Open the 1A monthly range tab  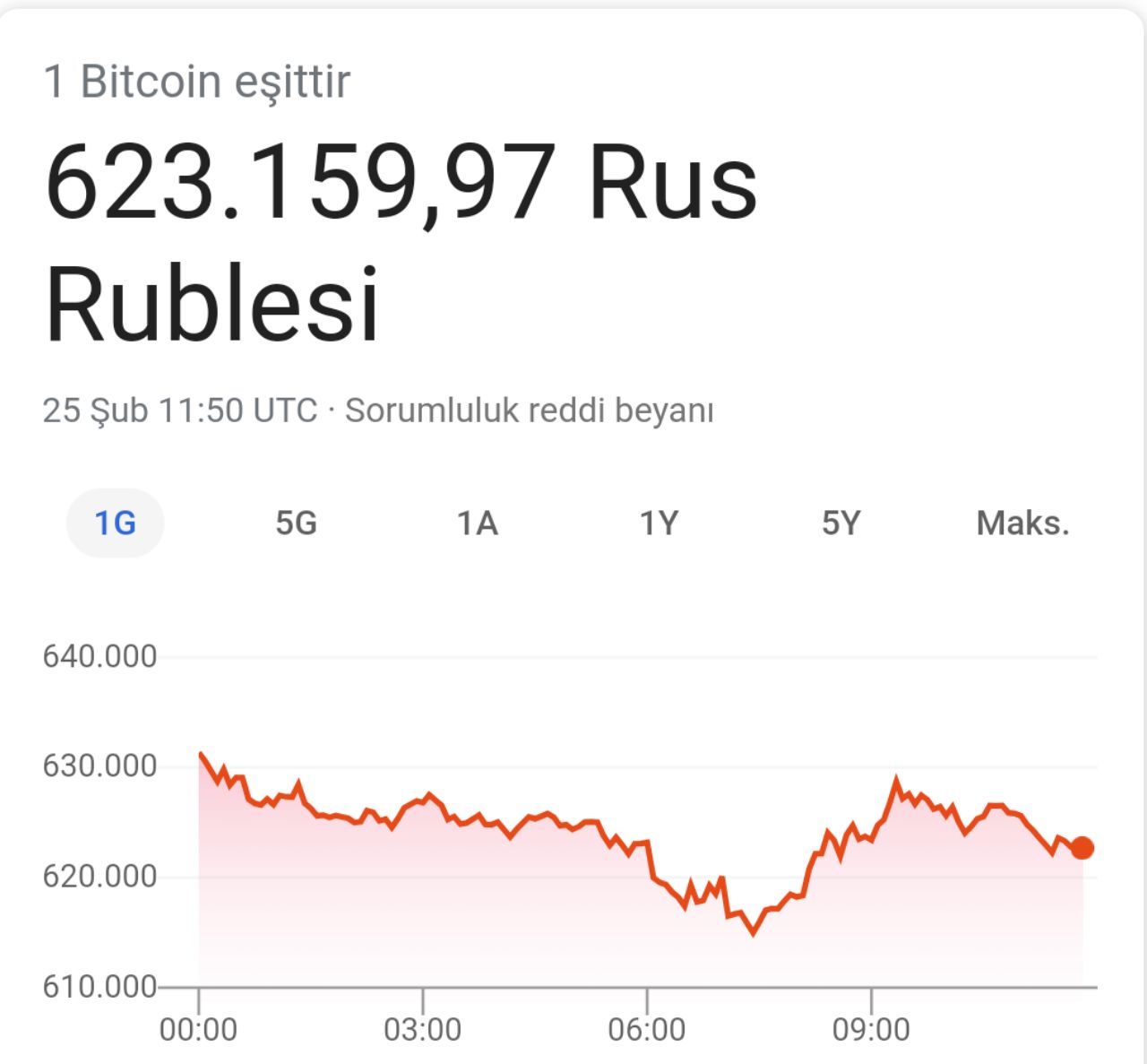pyautogui.click(x=477, y=523)
